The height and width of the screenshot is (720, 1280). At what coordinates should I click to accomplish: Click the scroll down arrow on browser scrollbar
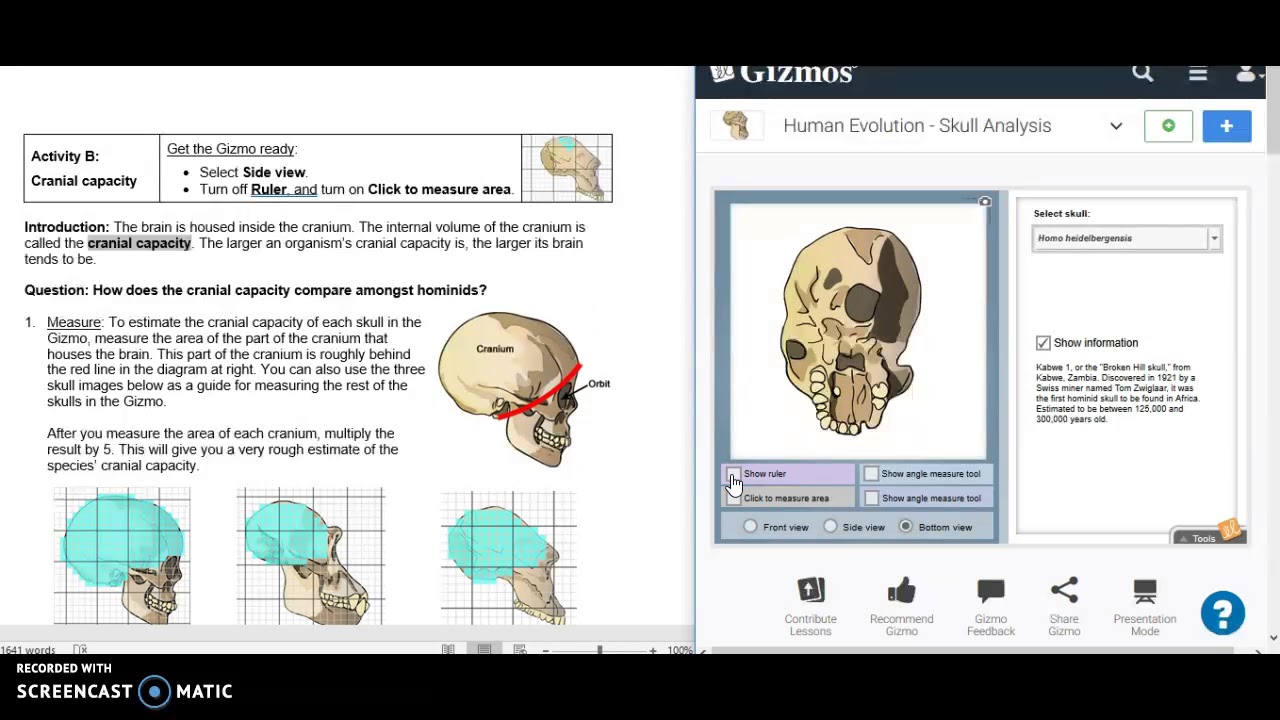pyautogui.click(x=1272, y=637)
